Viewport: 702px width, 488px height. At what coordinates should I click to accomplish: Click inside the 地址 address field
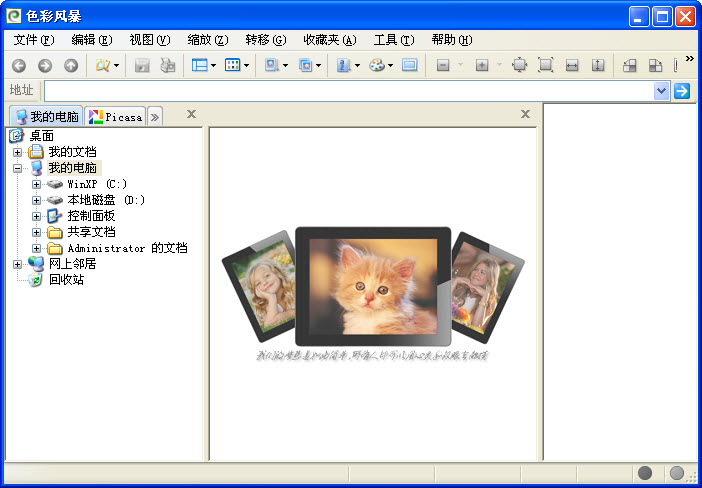(x=350, y=91)
